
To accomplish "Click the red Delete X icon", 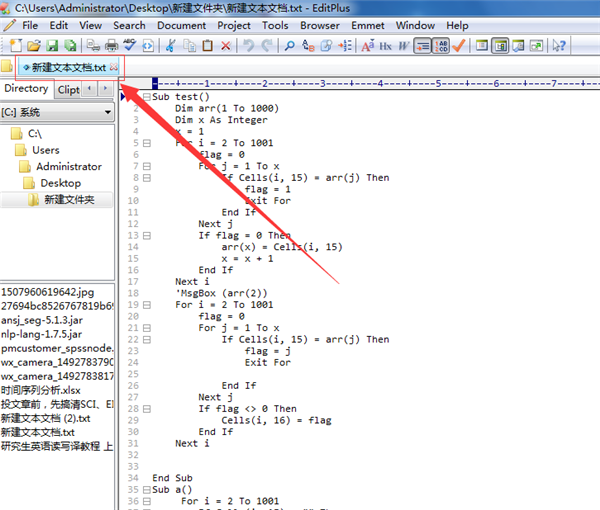I will pos(226,46).
